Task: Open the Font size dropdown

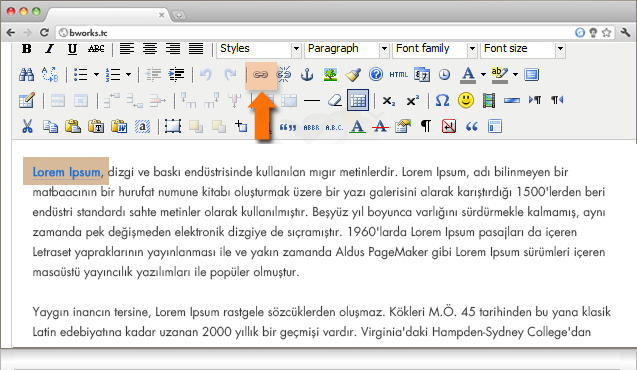Action: [x=523, y=49]
